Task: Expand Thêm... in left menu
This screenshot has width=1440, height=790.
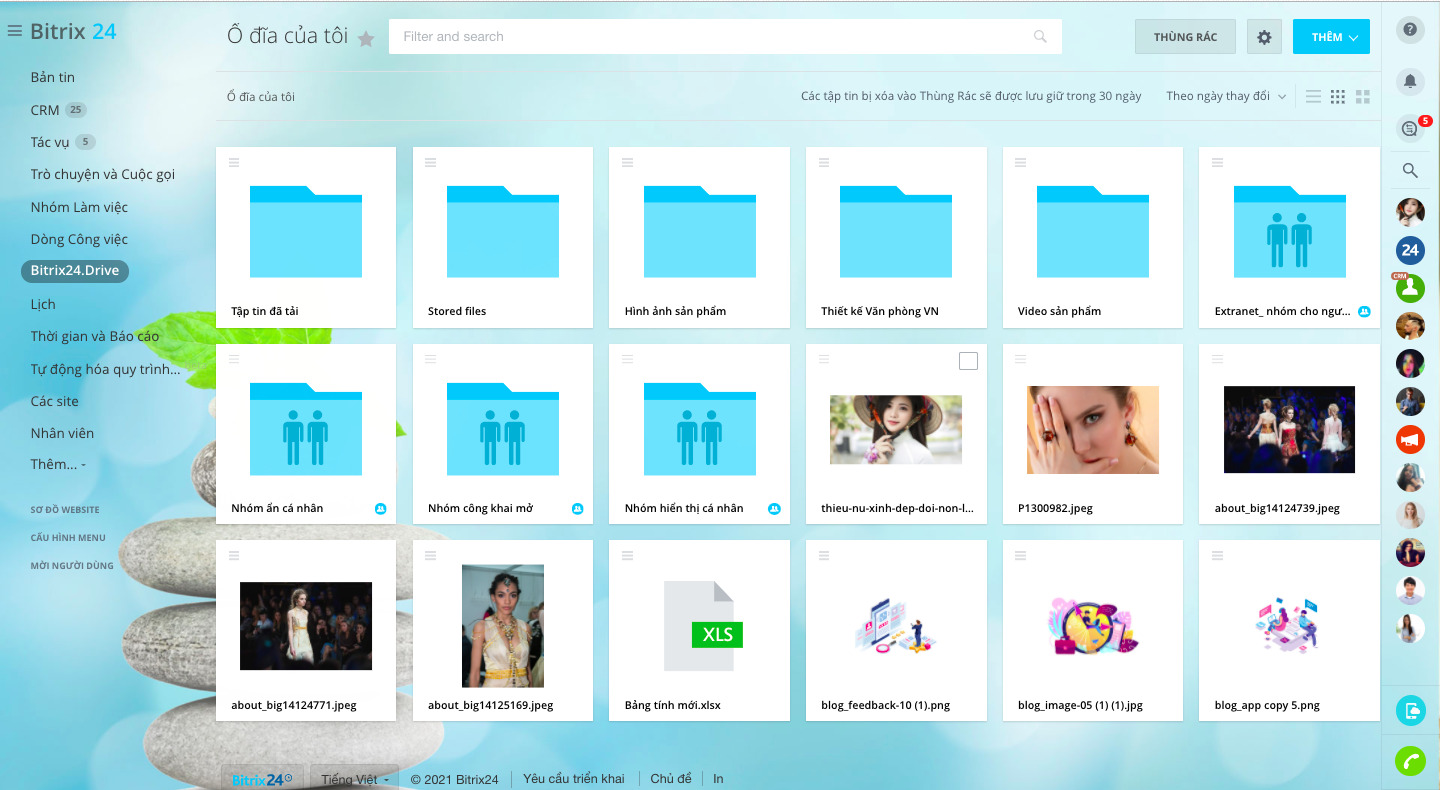Action: point(58,464)
